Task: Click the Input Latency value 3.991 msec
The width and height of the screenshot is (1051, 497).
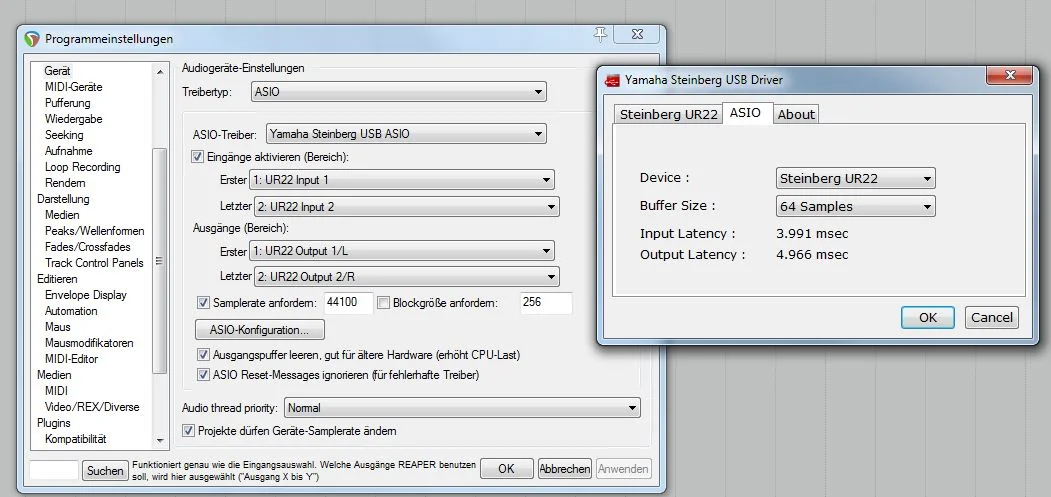Action: pyautogui.click(x=811, y=234)
